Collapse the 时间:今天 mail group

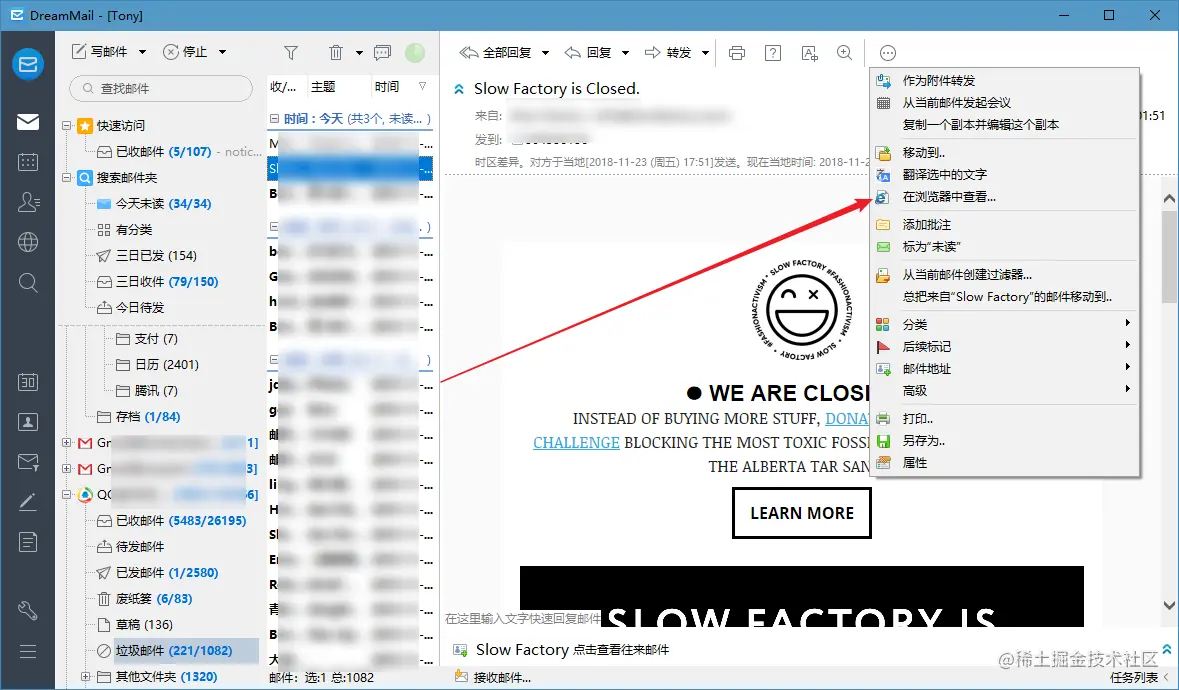274,119
